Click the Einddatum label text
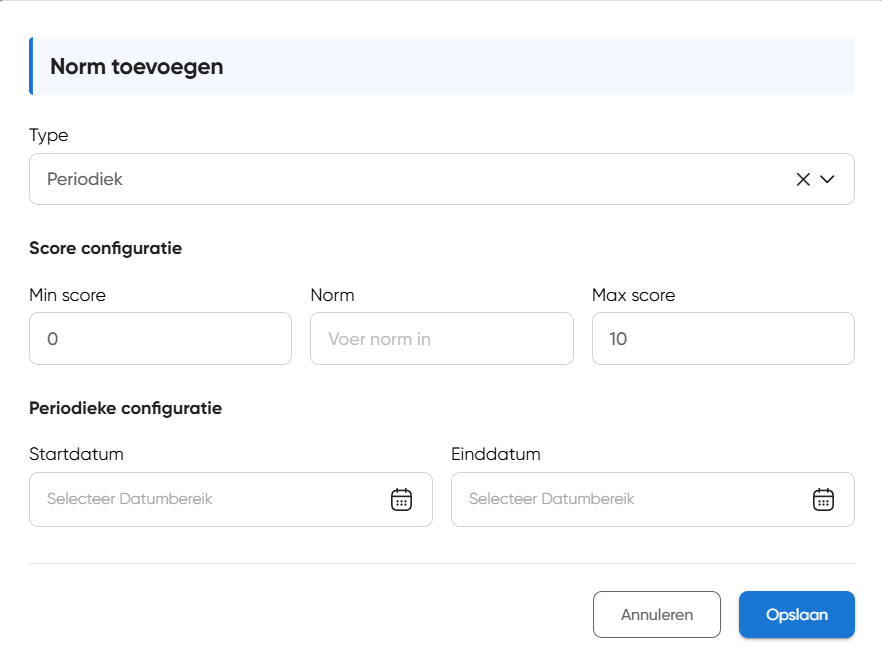Screen dimensions: 882x666 495,454
